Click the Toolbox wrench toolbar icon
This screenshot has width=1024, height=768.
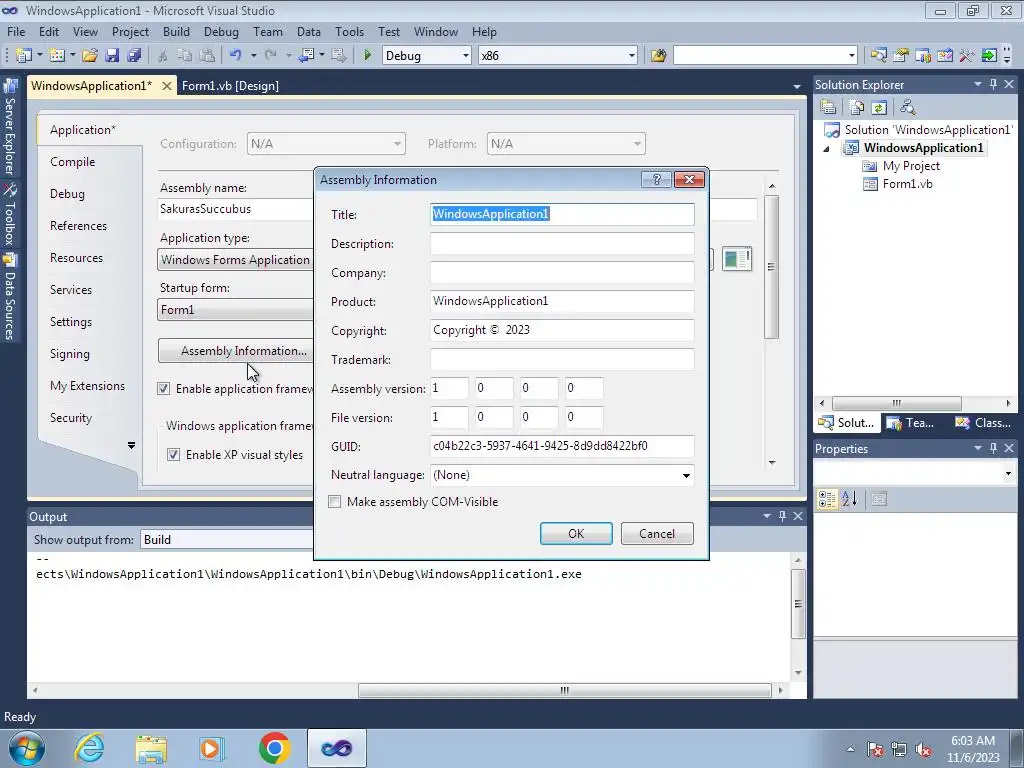(x=967, y=56)
